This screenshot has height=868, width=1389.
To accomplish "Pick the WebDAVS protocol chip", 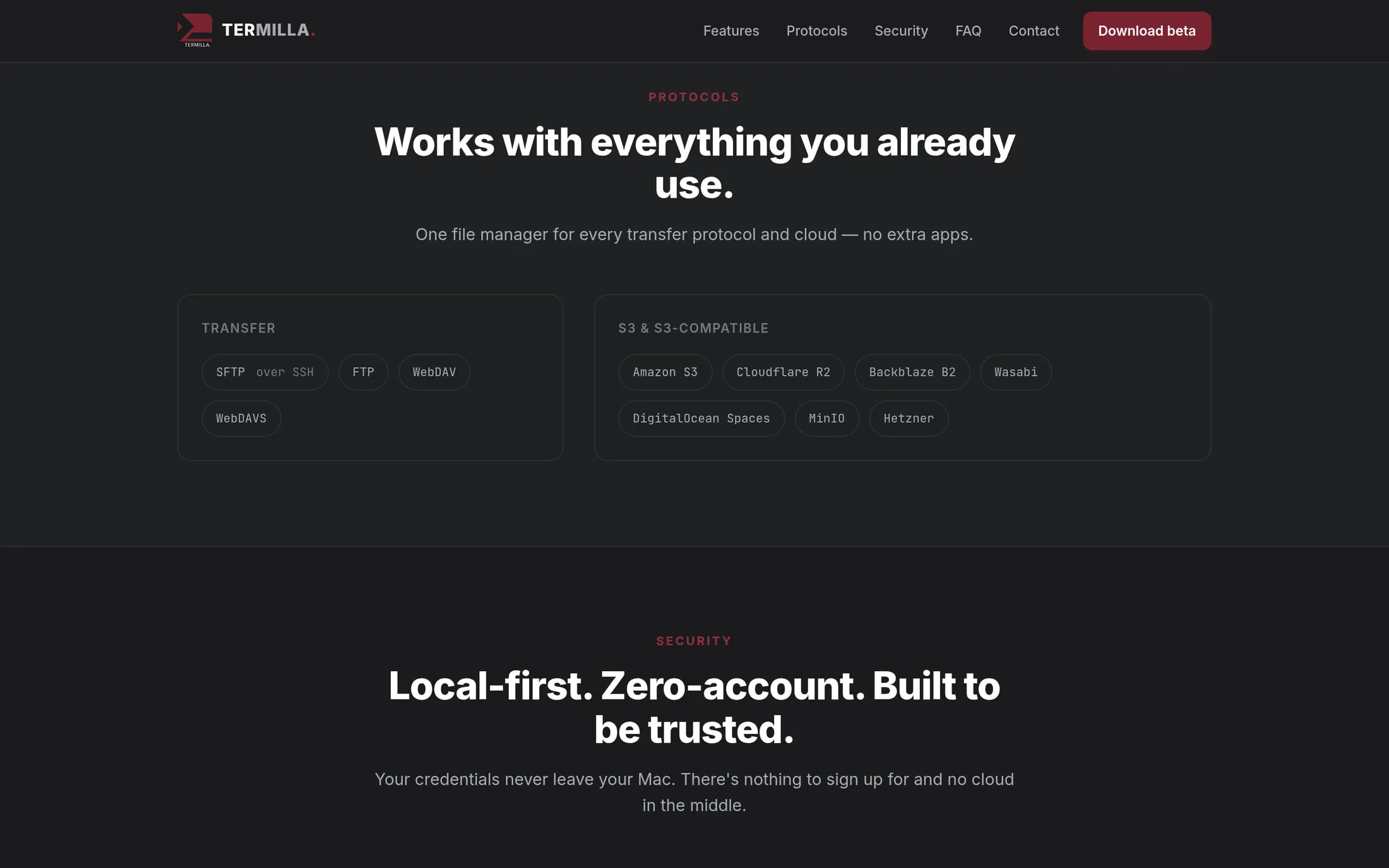I will [x=241, y=419].
